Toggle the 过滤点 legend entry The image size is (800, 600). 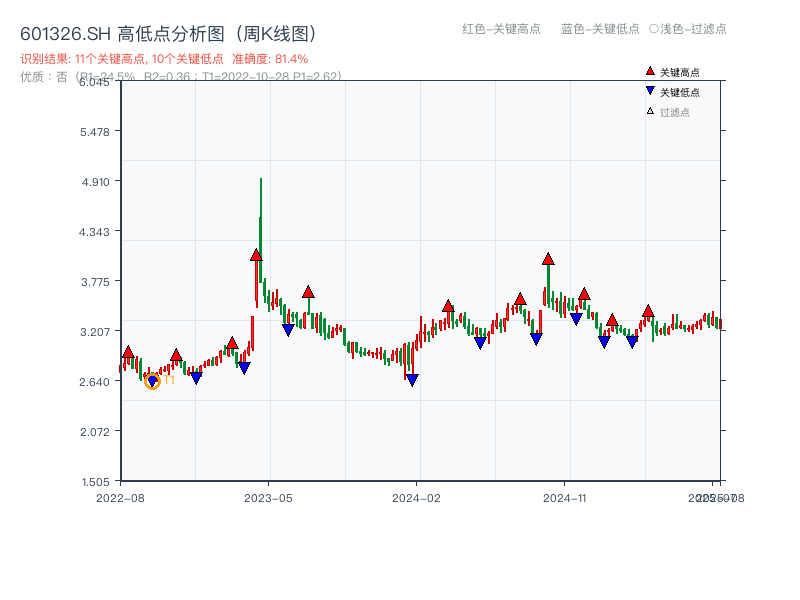(x=674, y=112)
